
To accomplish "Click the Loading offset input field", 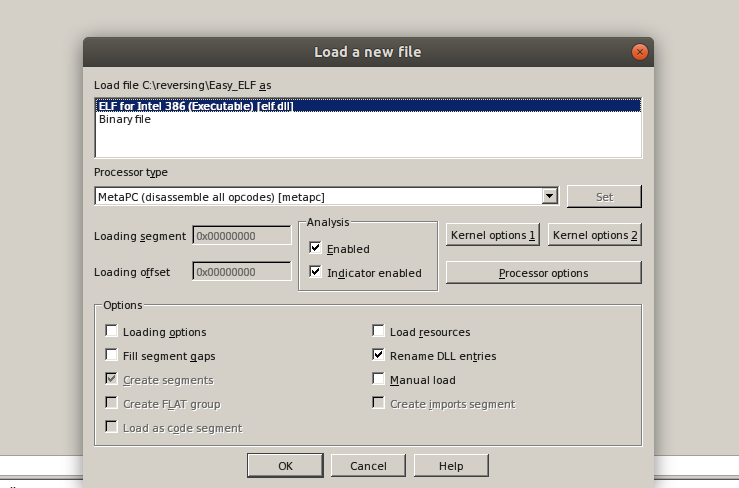I will (241, 272).
